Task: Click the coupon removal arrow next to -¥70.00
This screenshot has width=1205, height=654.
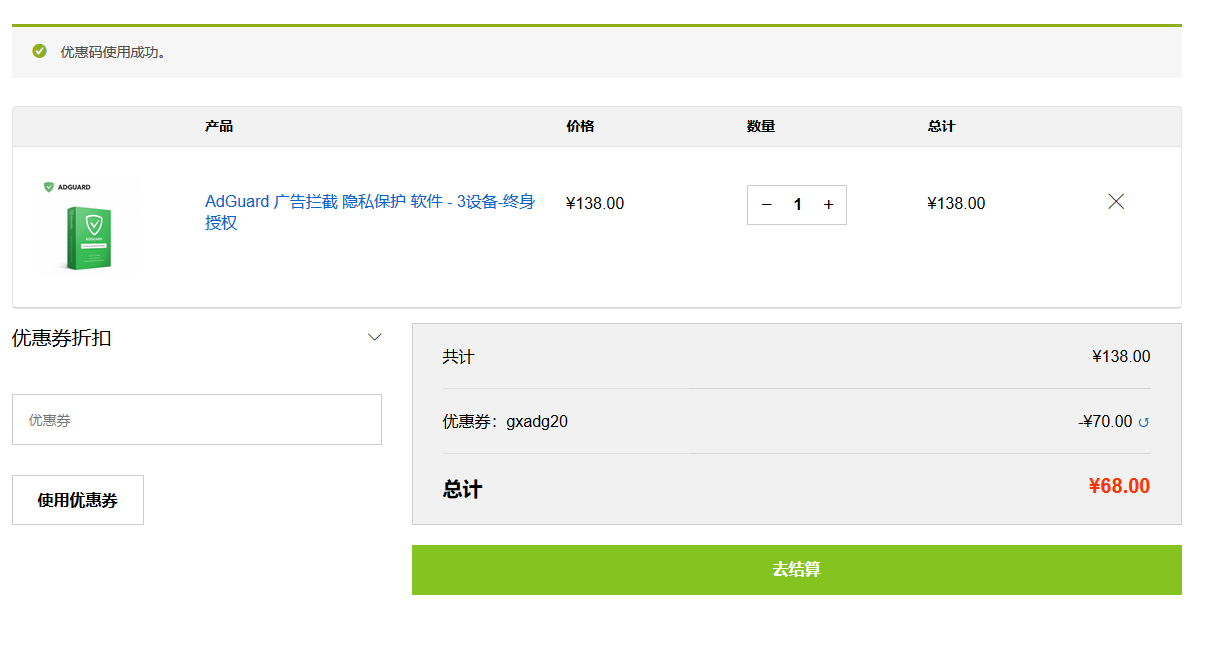Action: pyautogui.click(x=1144, y=423)
